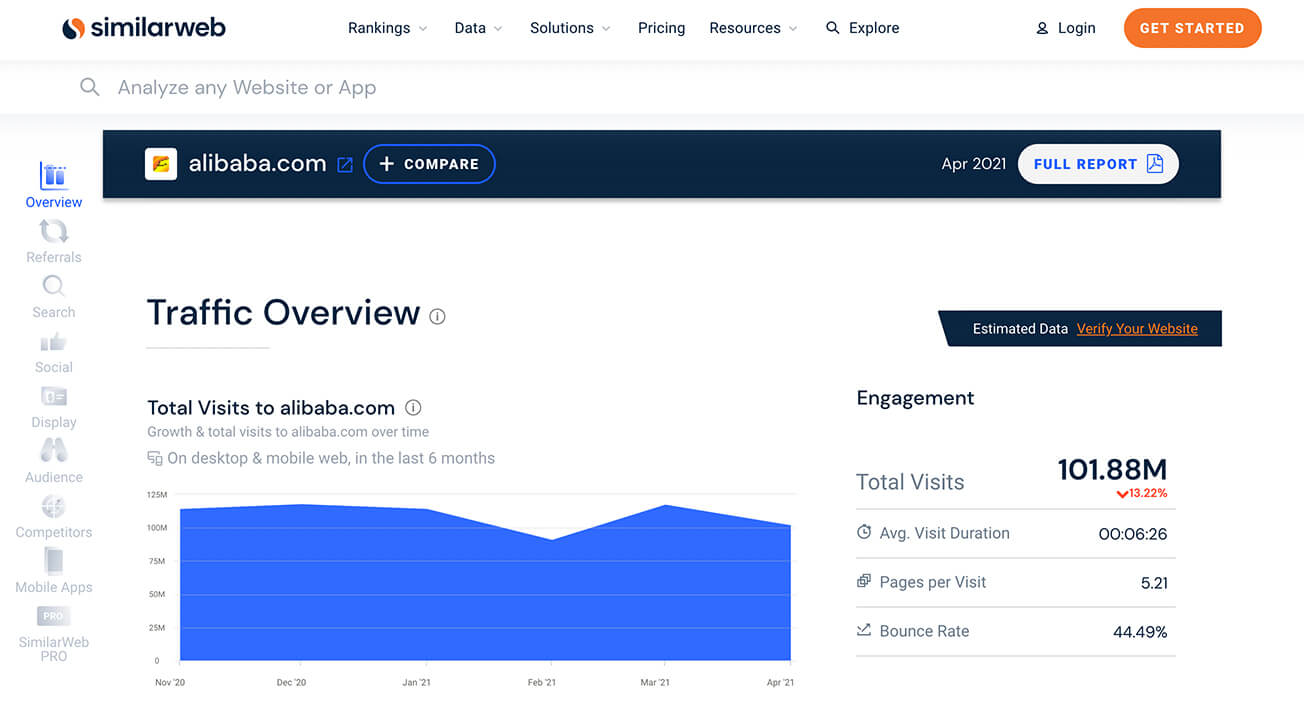Click the SimilarWeb PRO badge
1304x704 pixels.
pos(54,616)
